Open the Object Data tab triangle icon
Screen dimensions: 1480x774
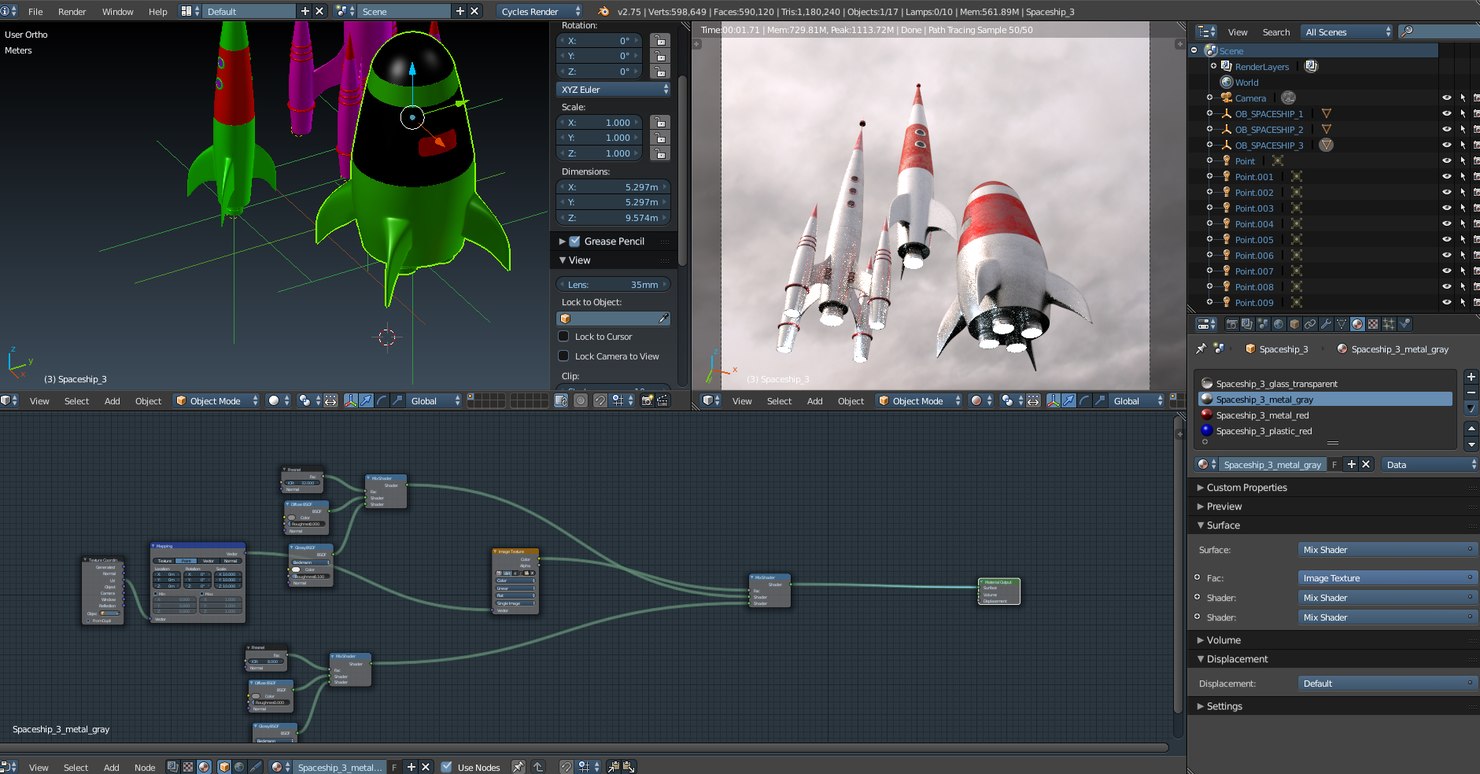tap(1342, 324)
